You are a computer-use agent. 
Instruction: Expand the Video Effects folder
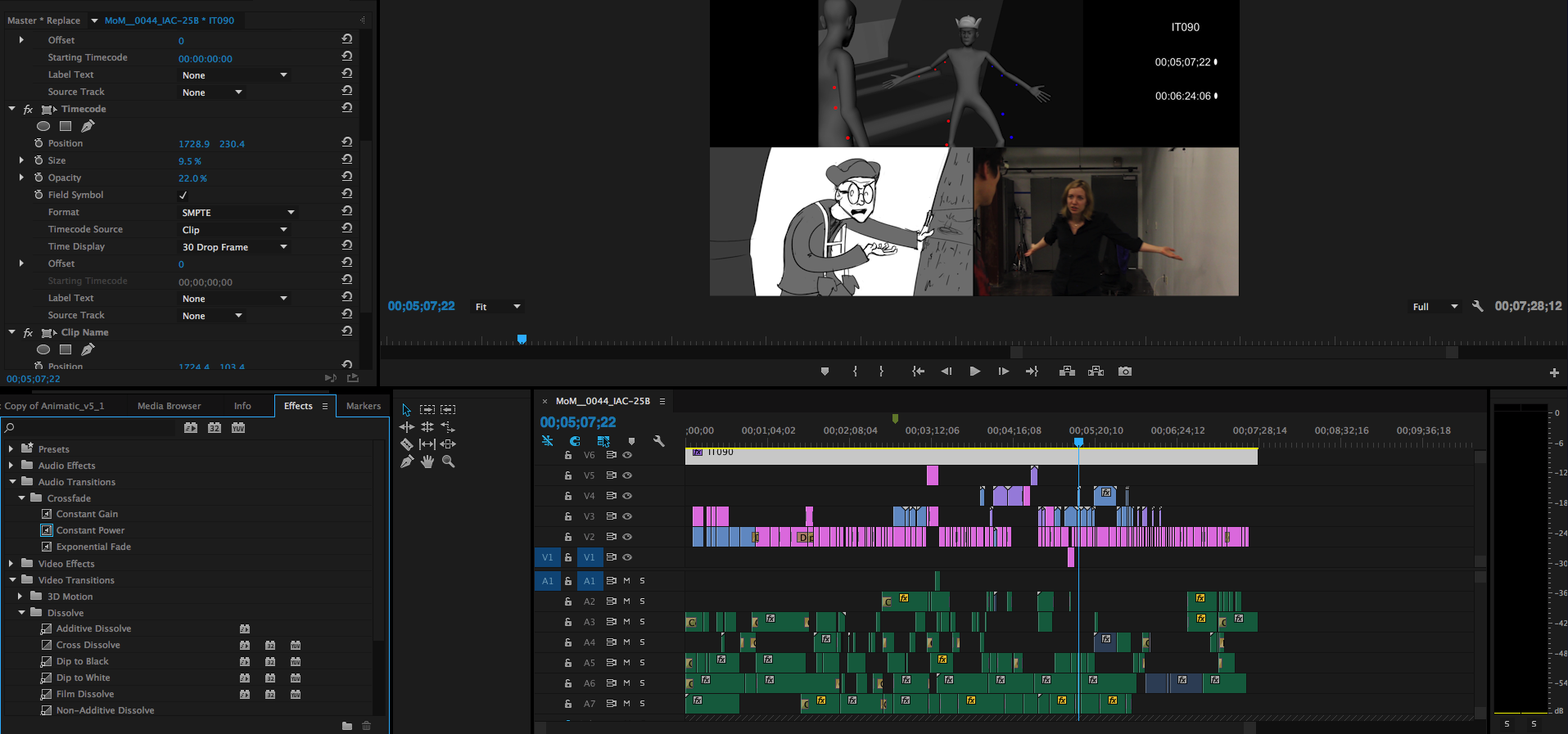tap(11, 564)
